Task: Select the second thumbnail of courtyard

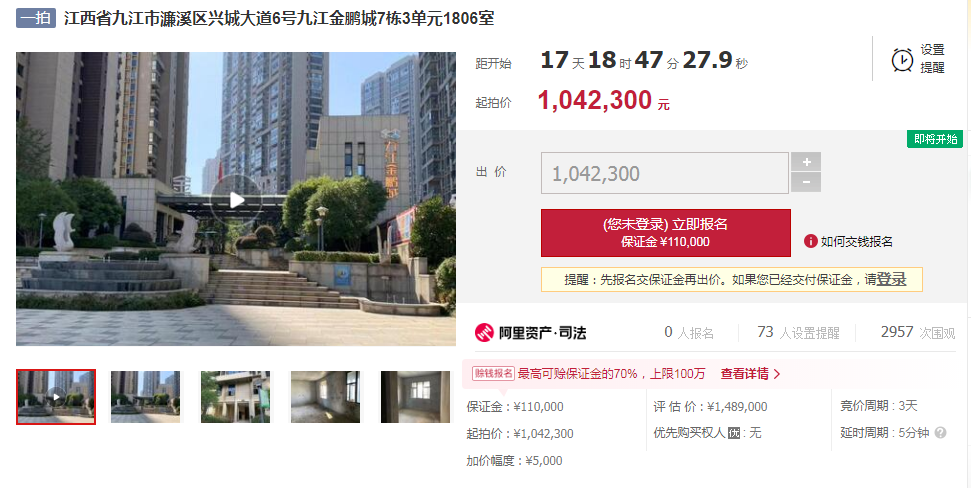Action: pyautogui.click(x=146, y=397)
